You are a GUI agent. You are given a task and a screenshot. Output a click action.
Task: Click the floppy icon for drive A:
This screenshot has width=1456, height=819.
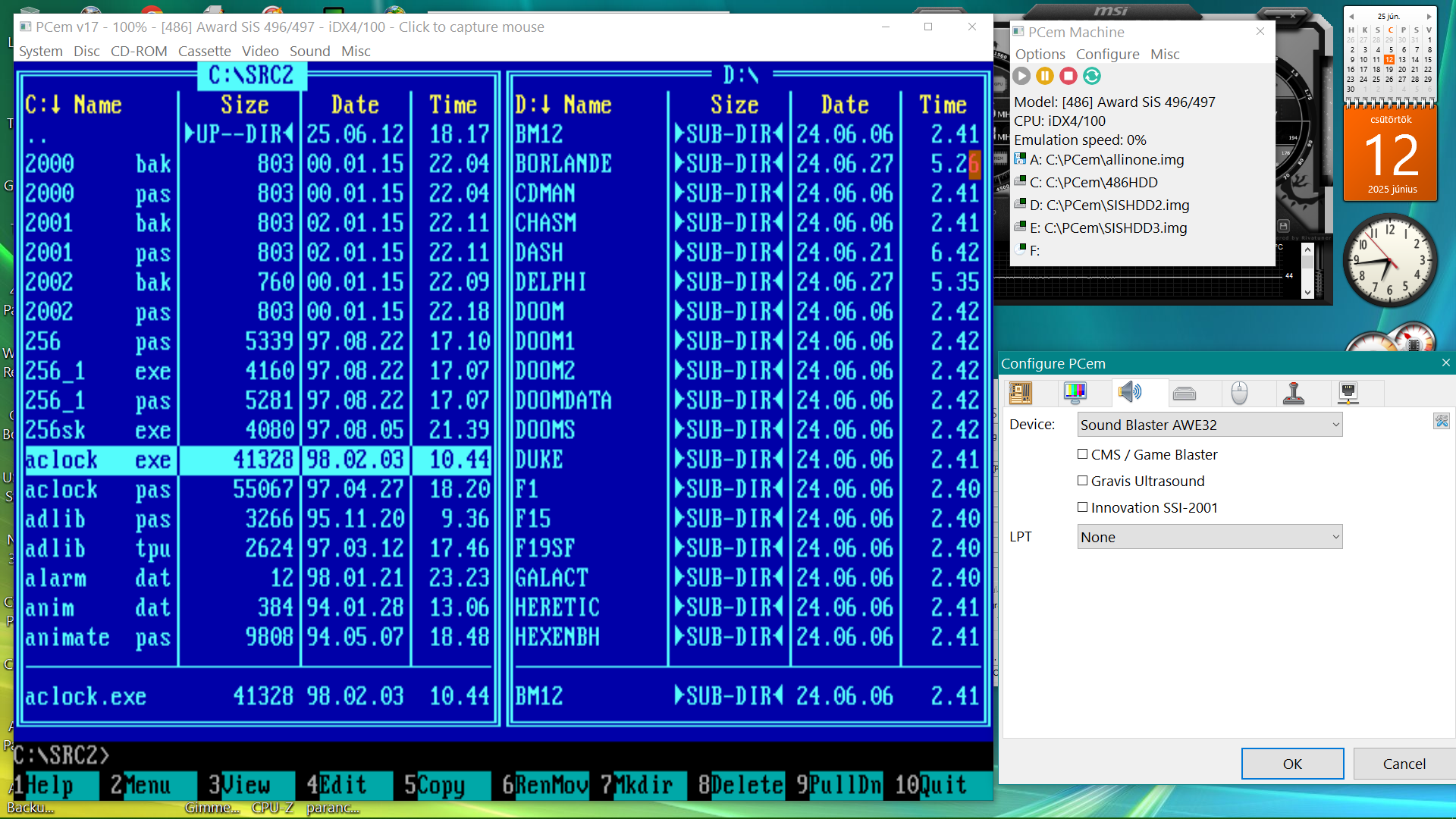pyautogui.click(x=1021, y=159)
